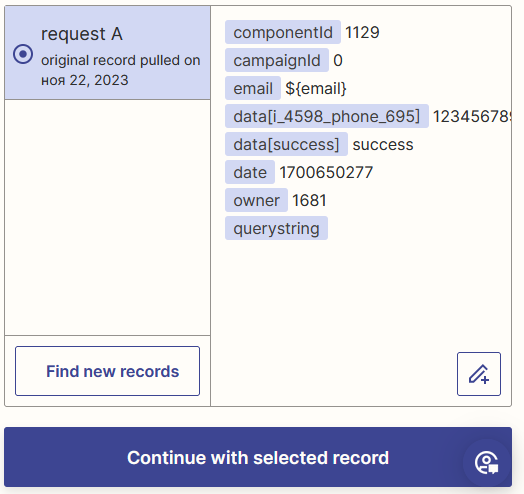Viewport: 524px width, 494px height.
Task: Click Find new records button
Action: (x=107, y=371)
